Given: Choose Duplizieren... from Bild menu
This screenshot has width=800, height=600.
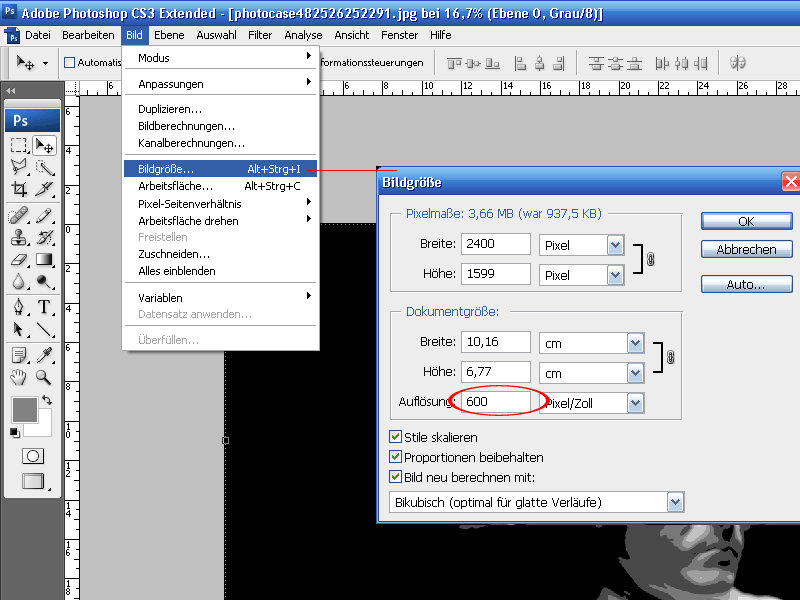Looking at the screenshot, I should click(220, 109).
